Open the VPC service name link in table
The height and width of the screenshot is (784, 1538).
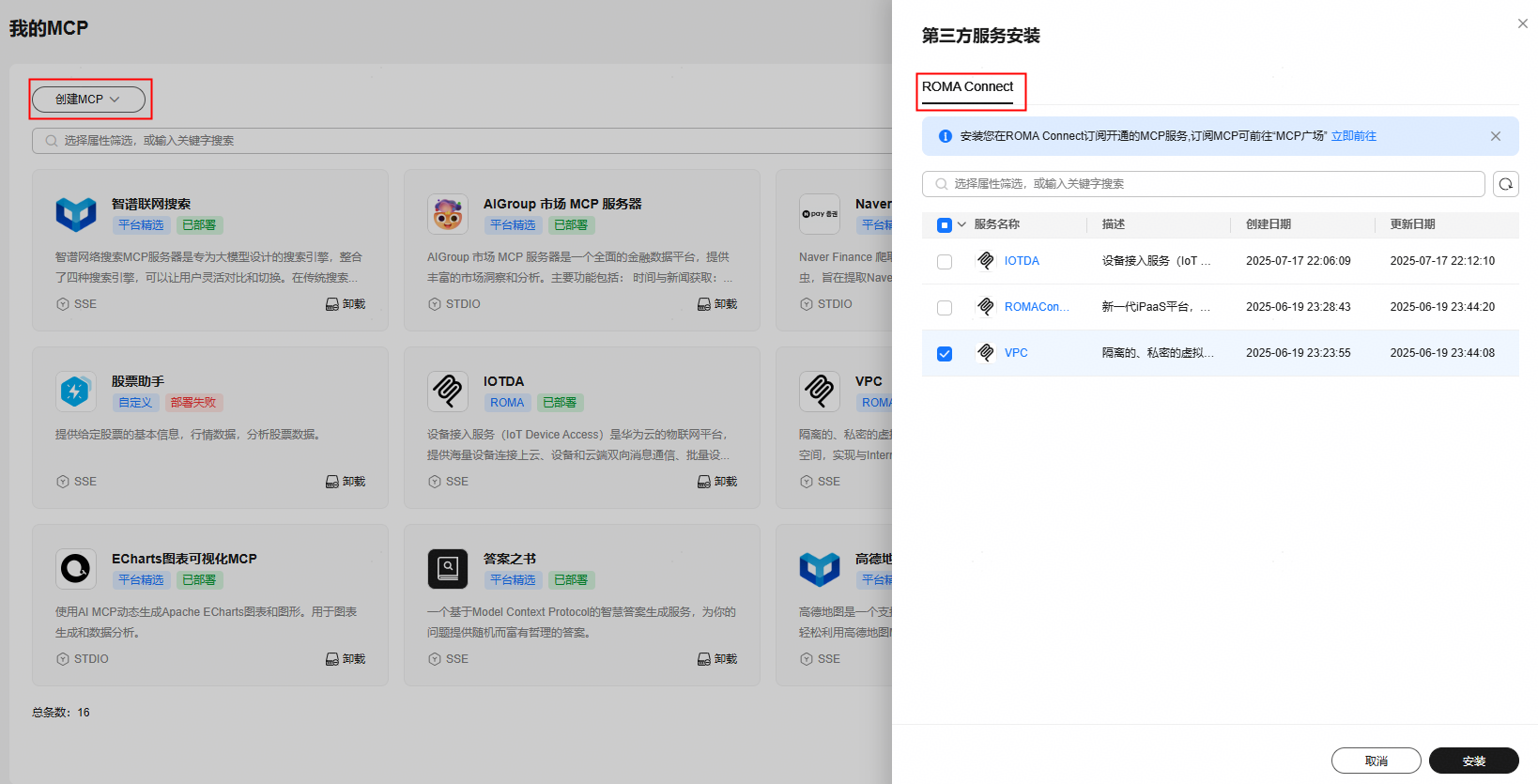pyautogui.click(x=1016, y=353)
